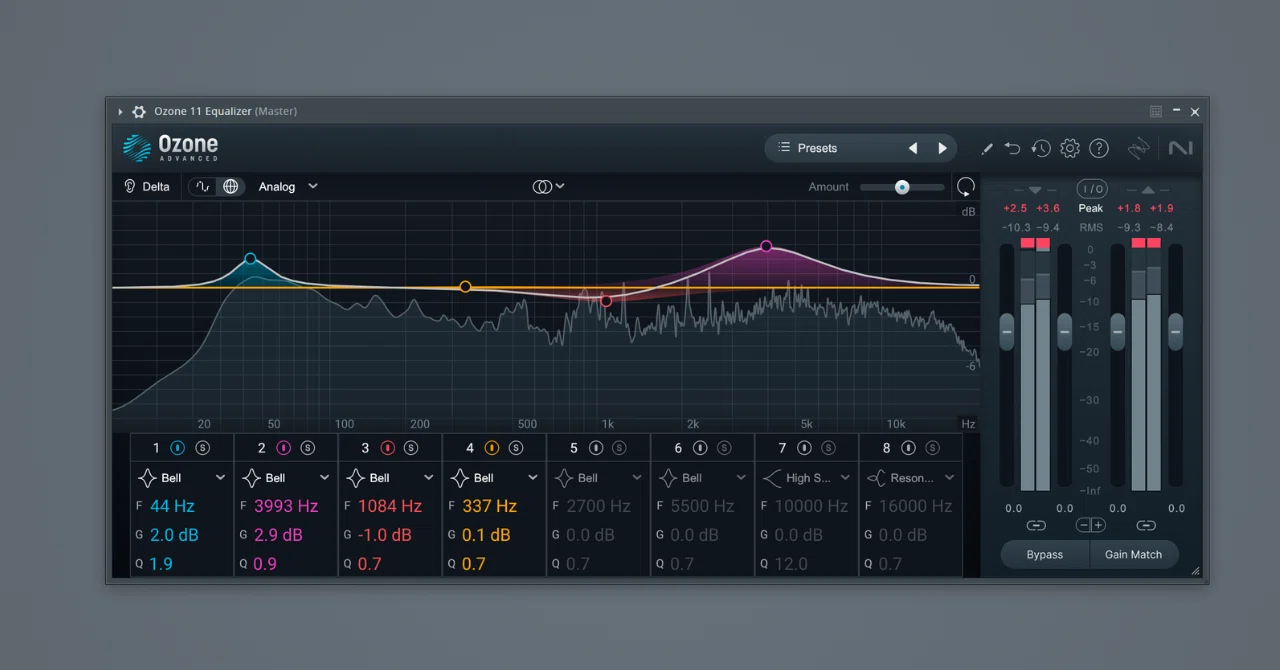Open band 3 Bell filter type dropdown
1280x670 pixels.
point(390,478)
